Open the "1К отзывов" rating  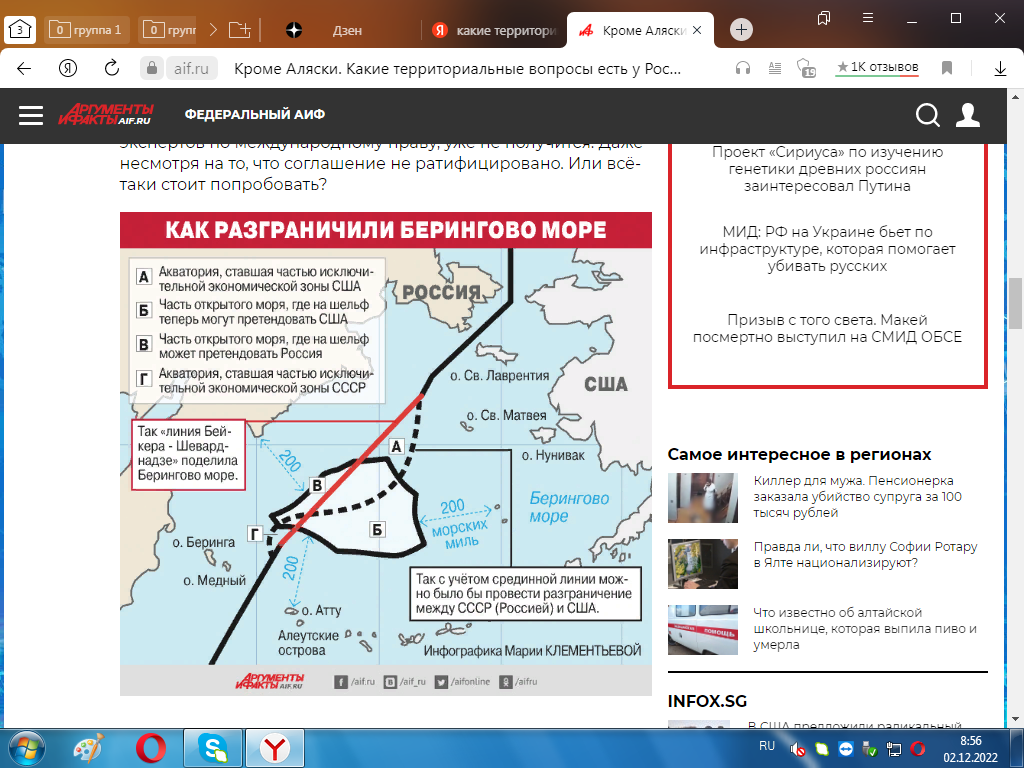[x=877, y=67]
